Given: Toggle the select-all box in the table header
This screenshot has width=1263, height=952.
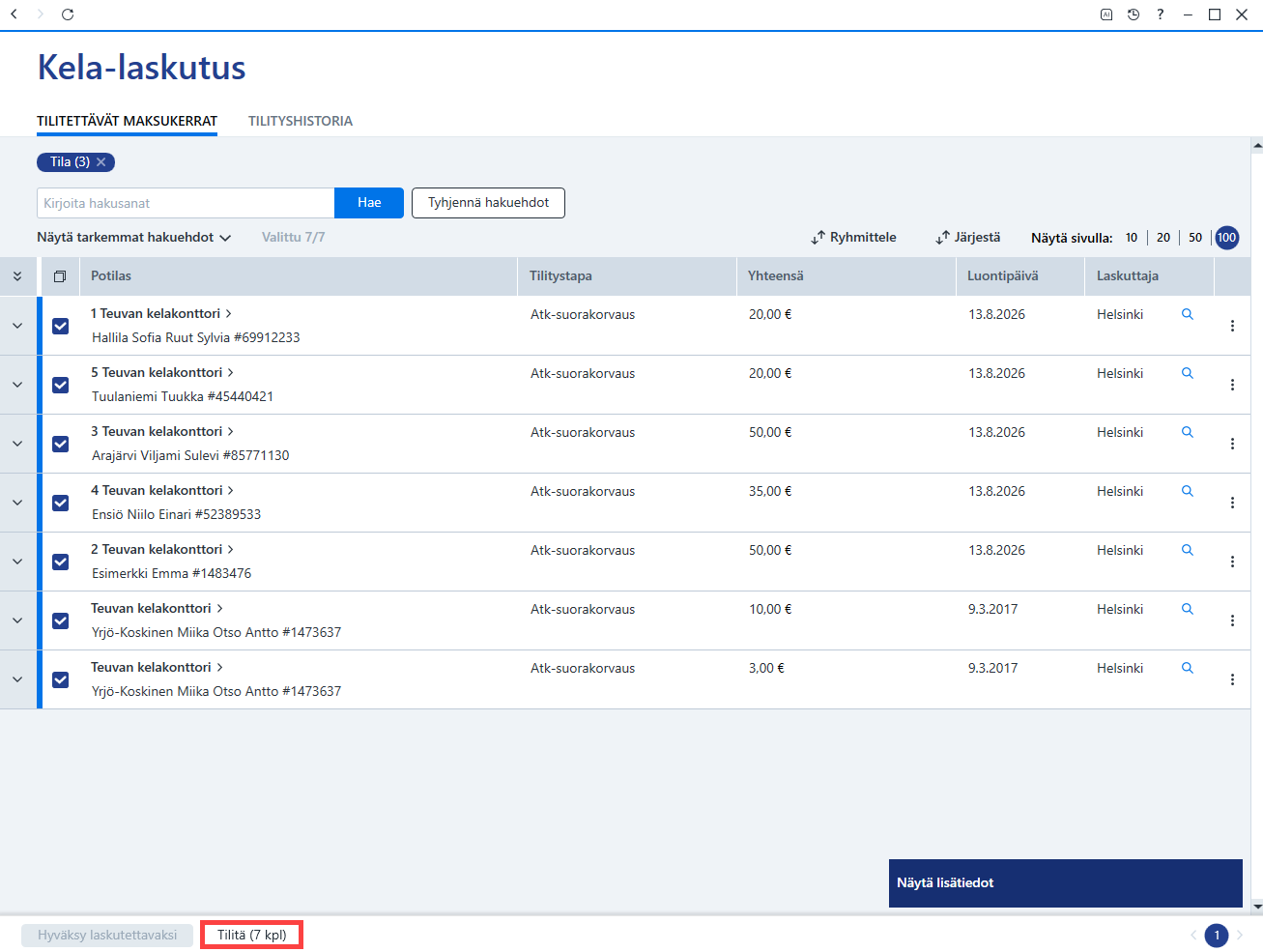Looking at the screenshot, I should 60,276.
